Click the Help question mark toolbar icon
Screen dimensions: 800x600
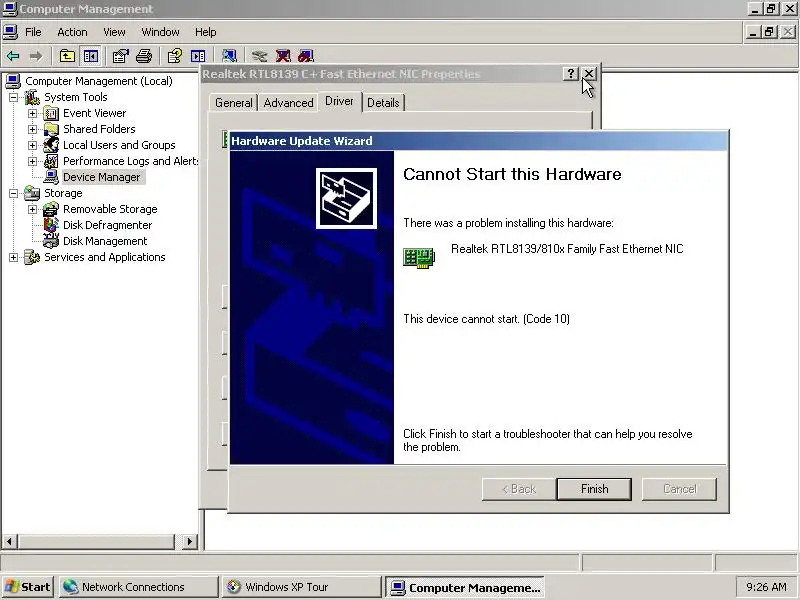coord(174,56)
